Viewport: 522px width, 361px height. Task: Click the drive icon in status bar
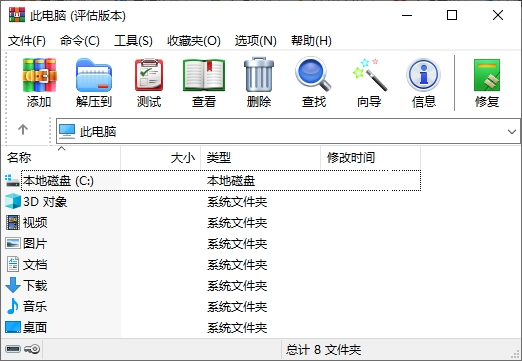(x=13, y=349)
